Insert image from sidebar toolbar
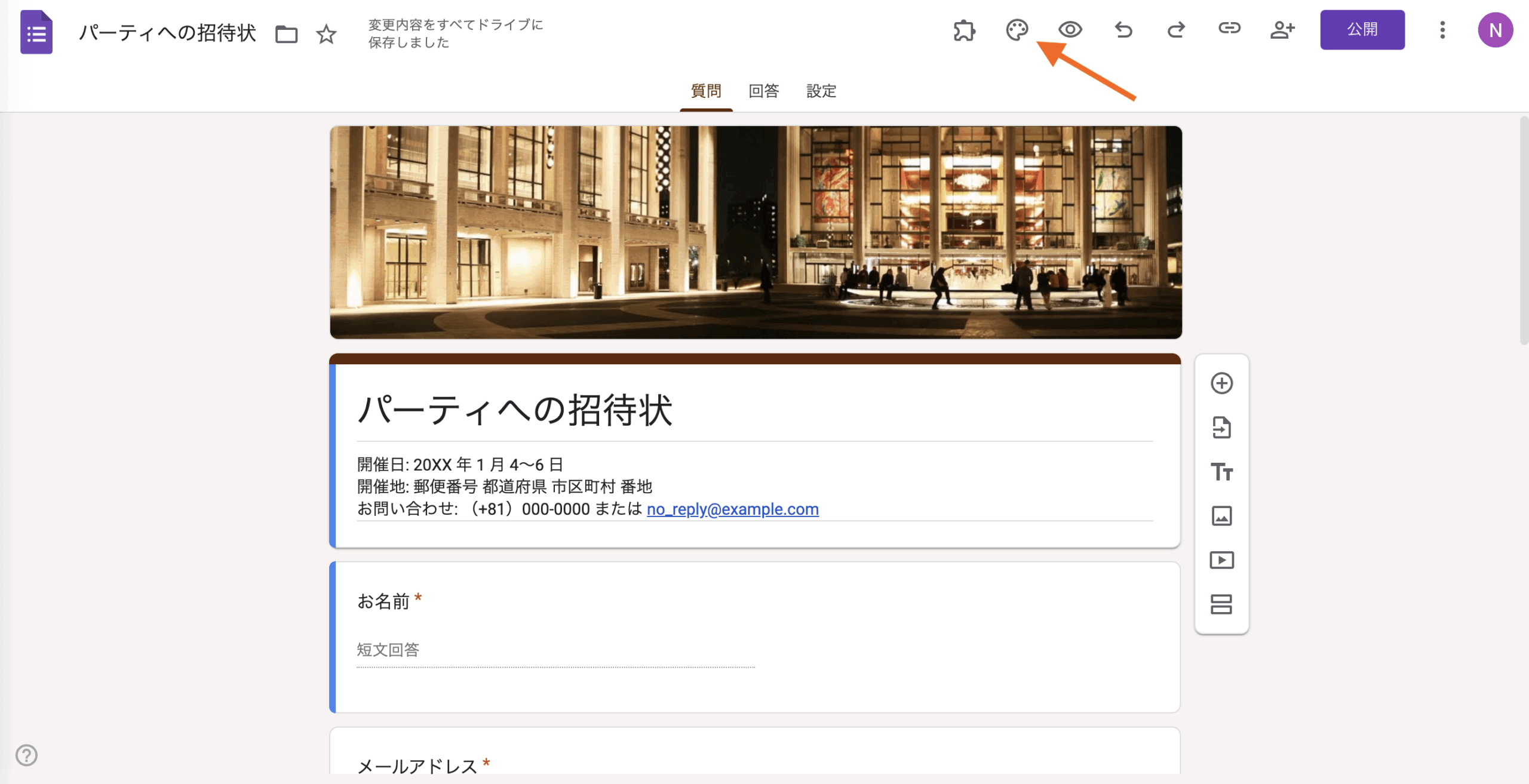This screenshot has width=1529, height=784. [1221, 516]
